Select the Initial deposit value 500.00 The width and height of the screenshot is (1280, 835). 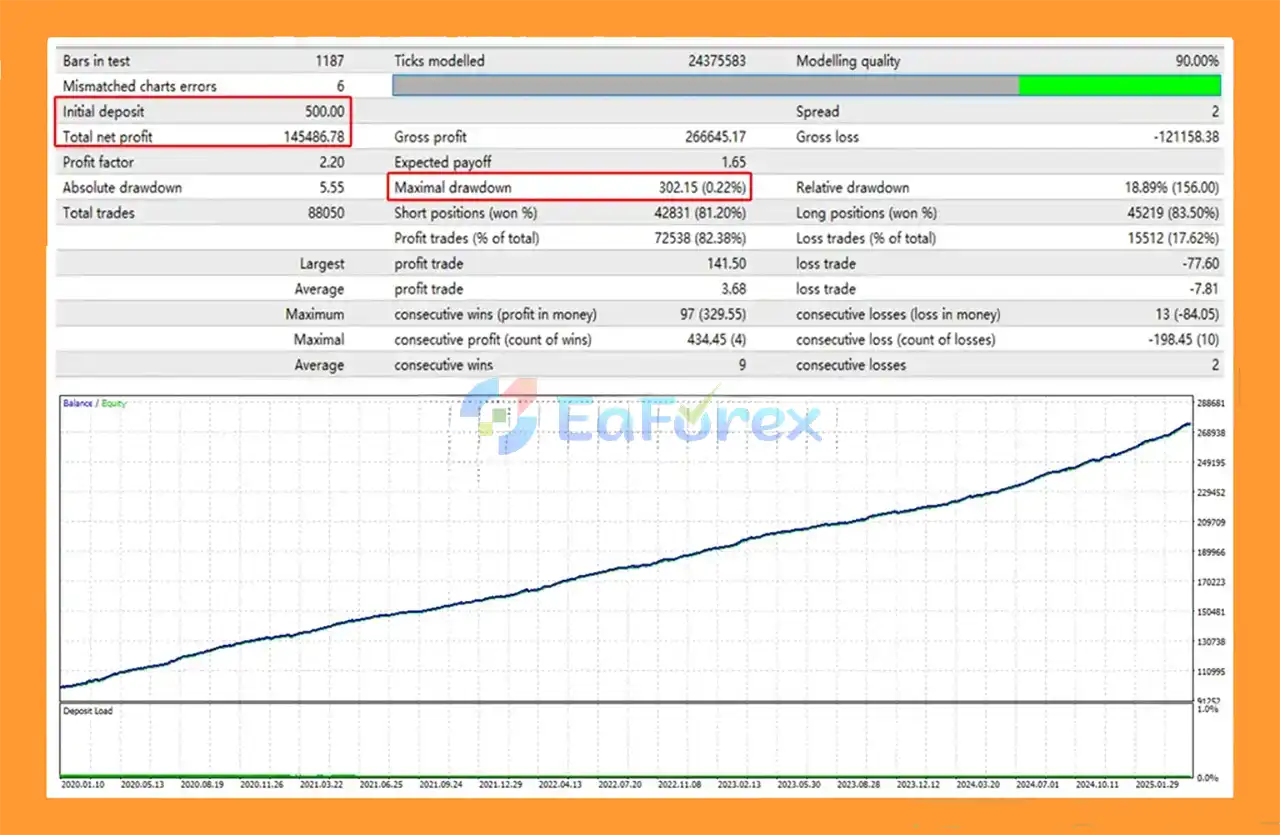pos(324,112)
